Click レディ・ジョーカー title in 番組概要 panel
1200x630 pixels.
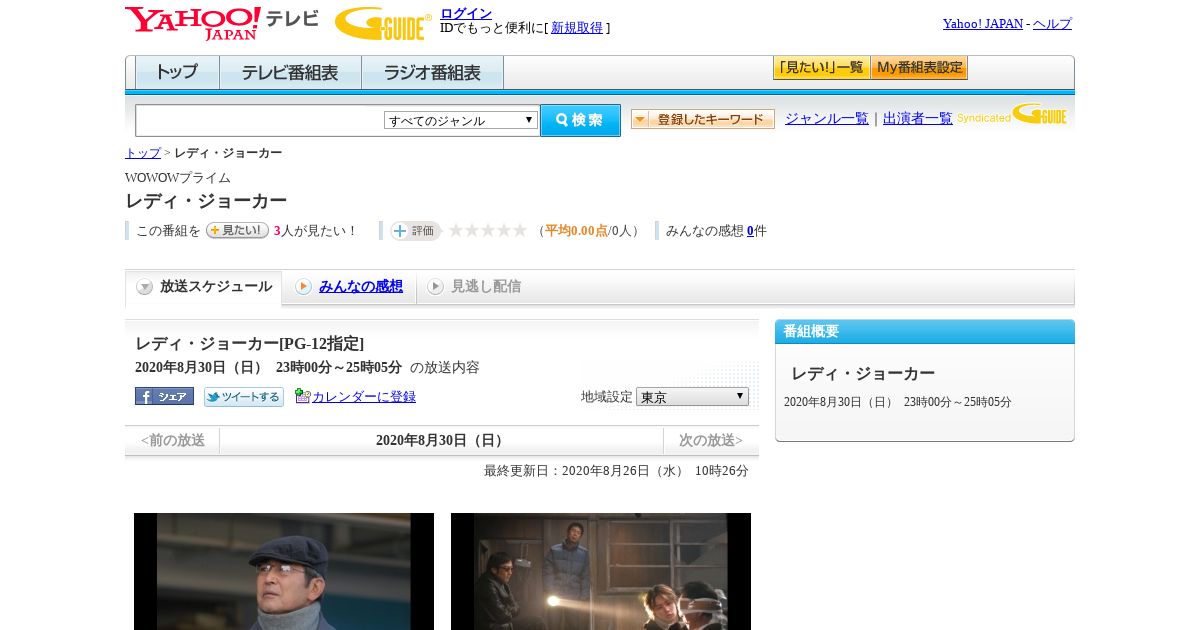(x=863, y=373)
